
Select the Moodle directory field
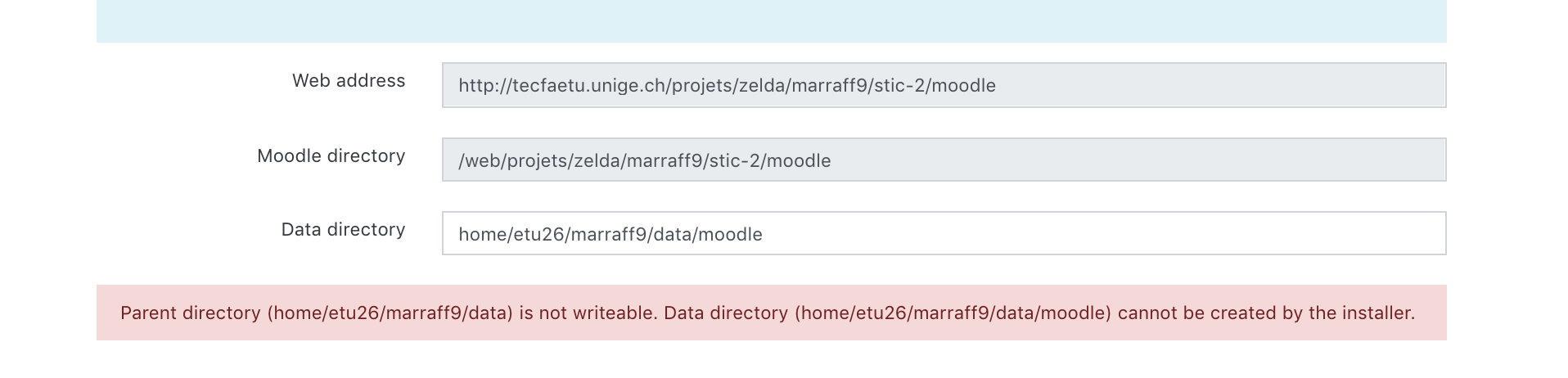click(x=944, y=160)
